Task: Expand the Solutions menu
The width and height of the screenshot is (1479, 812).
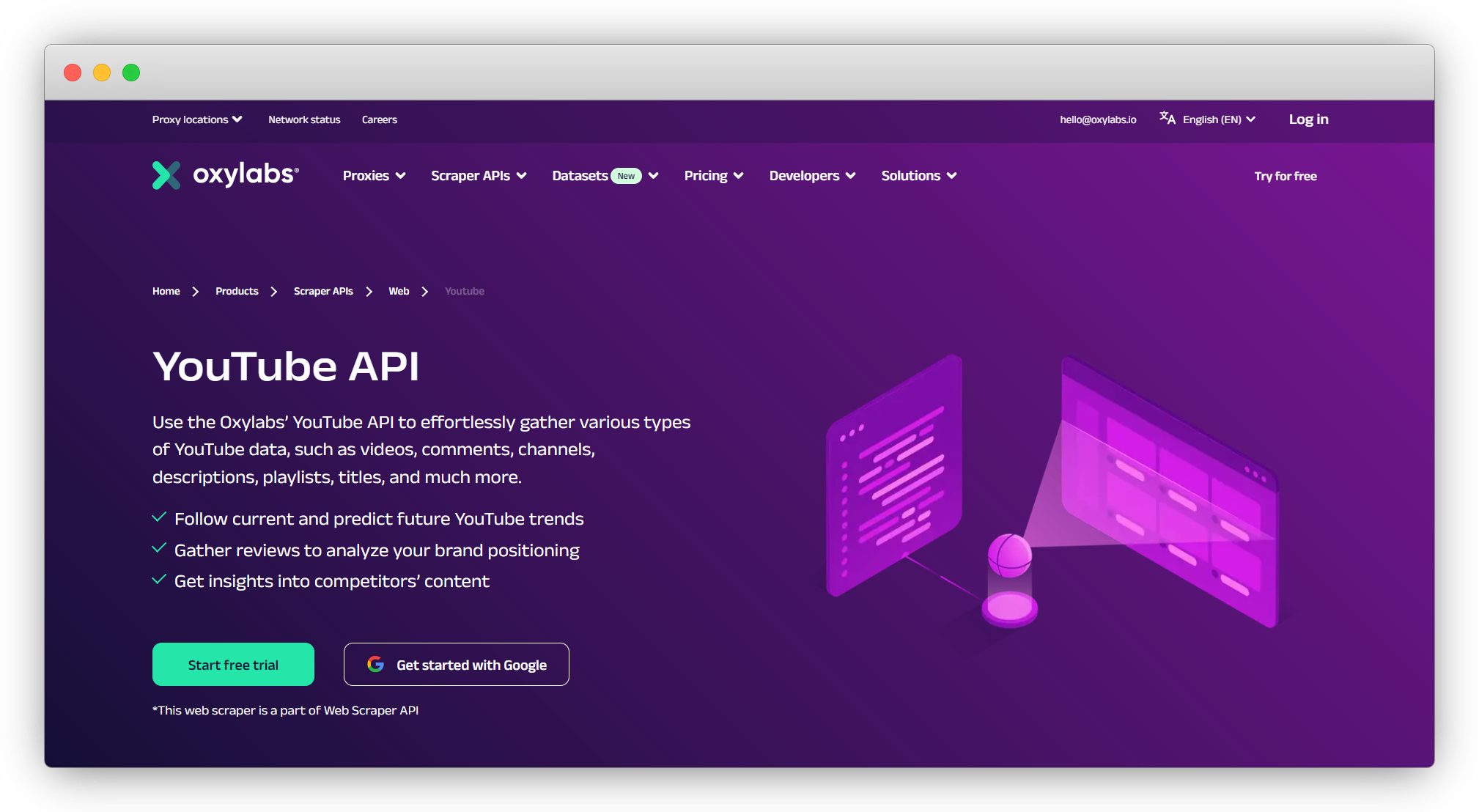Action: coord(919,176)
